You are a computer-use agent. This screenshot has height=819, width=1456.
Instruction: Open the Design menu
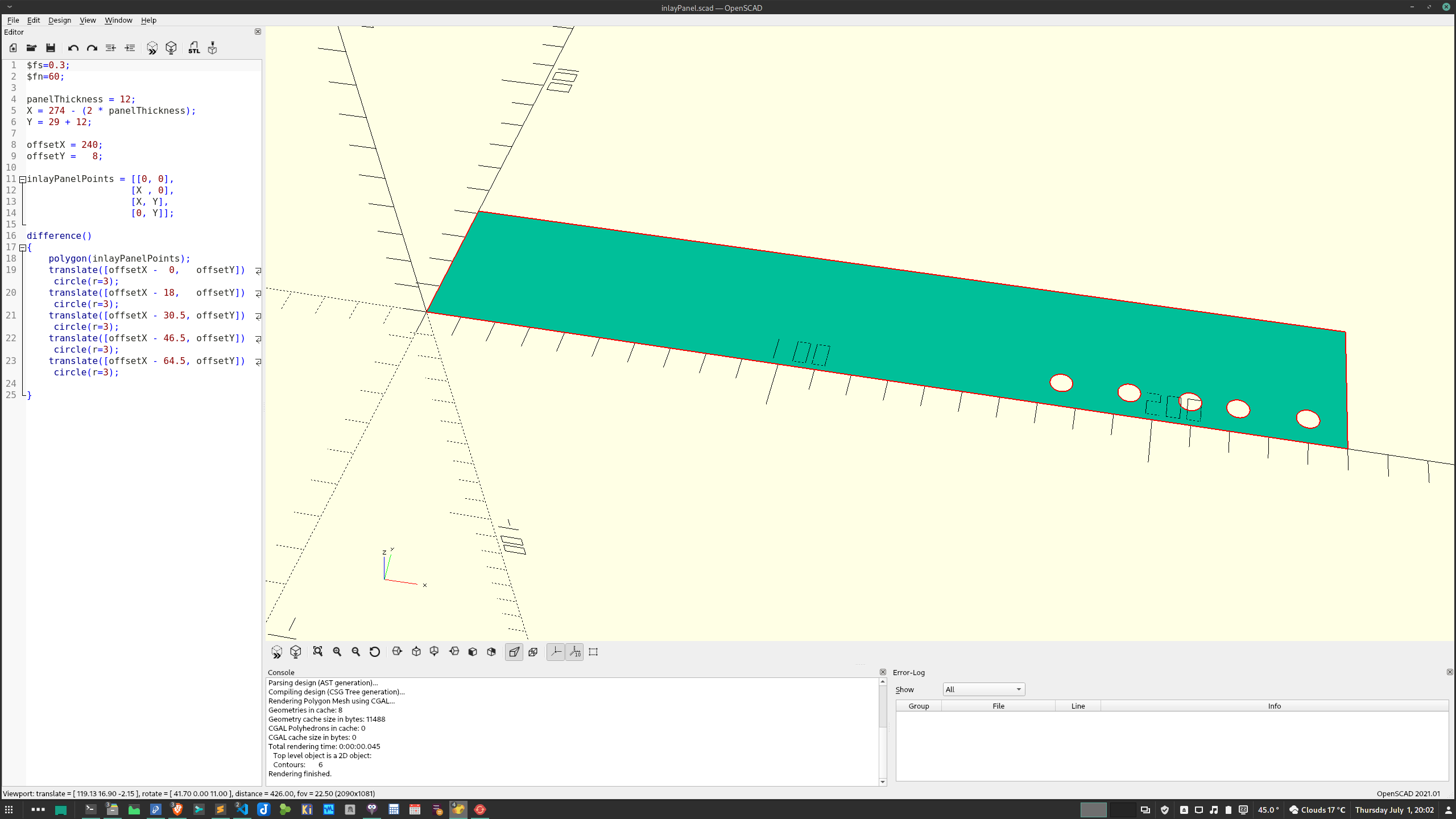point(59,20)
